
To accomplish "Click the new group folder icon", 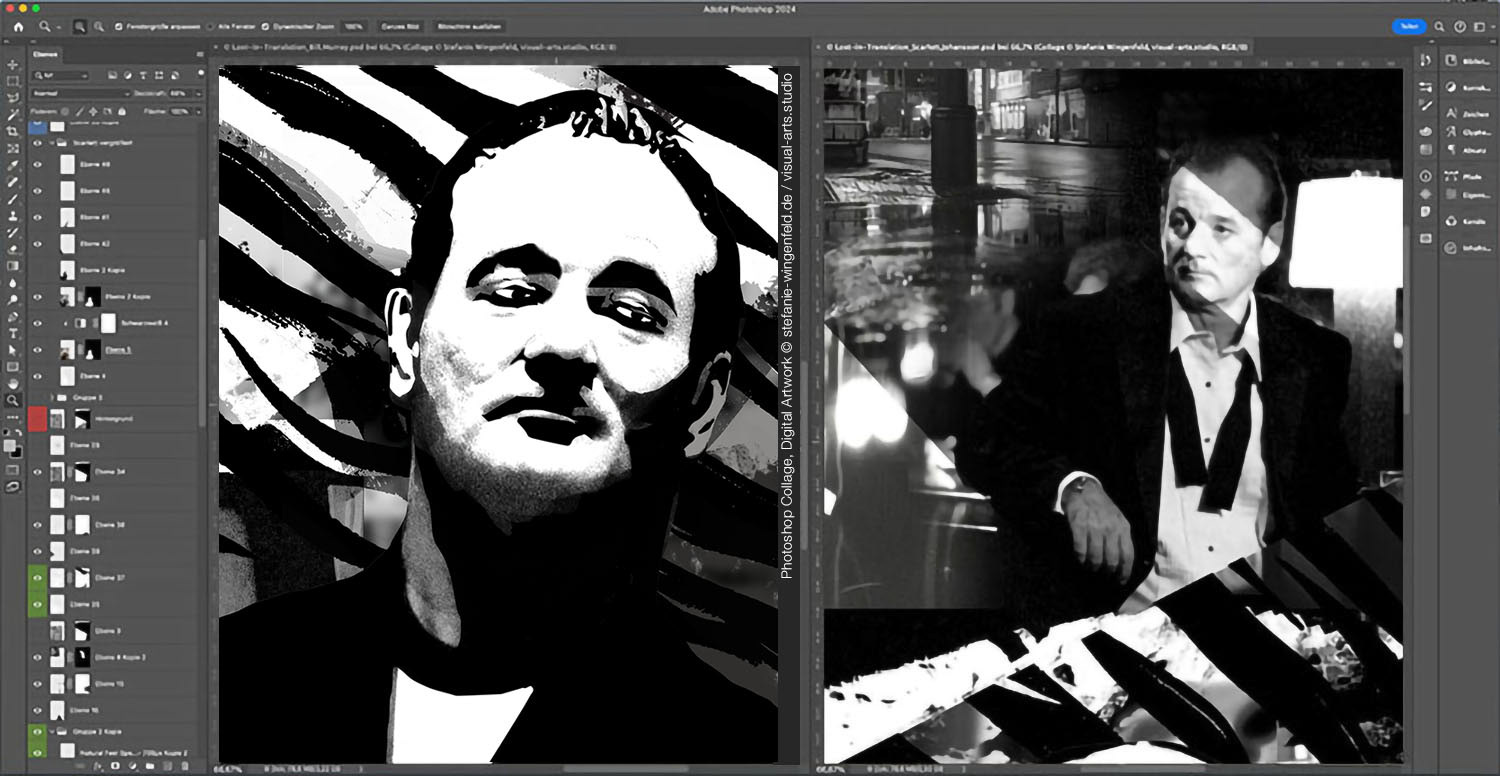I will click(x=149, y=766).
